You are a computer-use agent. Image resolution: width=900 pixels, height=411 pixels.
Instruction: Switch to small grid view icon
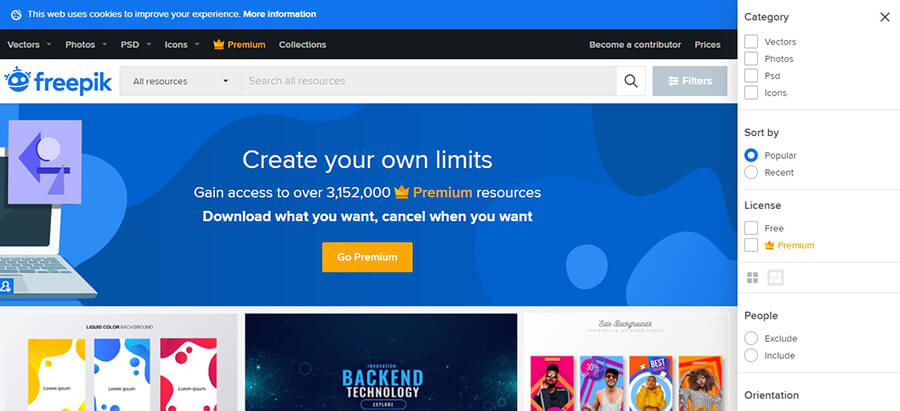(752, 277)
